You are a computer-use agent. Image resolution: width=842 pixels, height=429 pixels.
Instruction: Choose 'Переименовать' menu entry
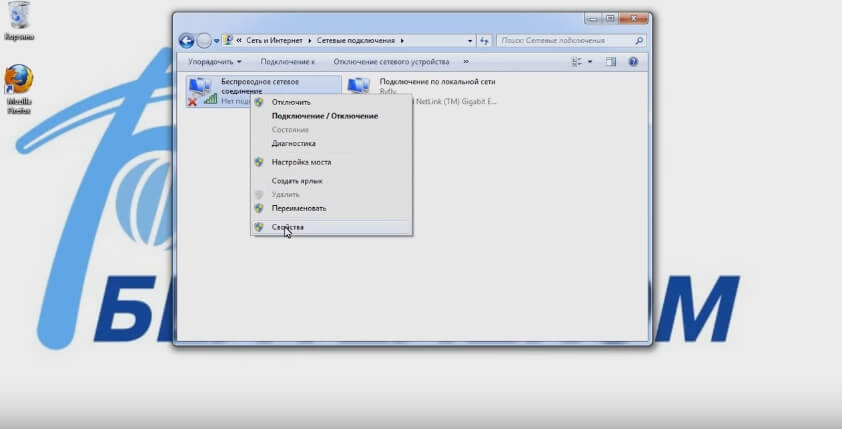pyautogui.click(x=331, y=208)
